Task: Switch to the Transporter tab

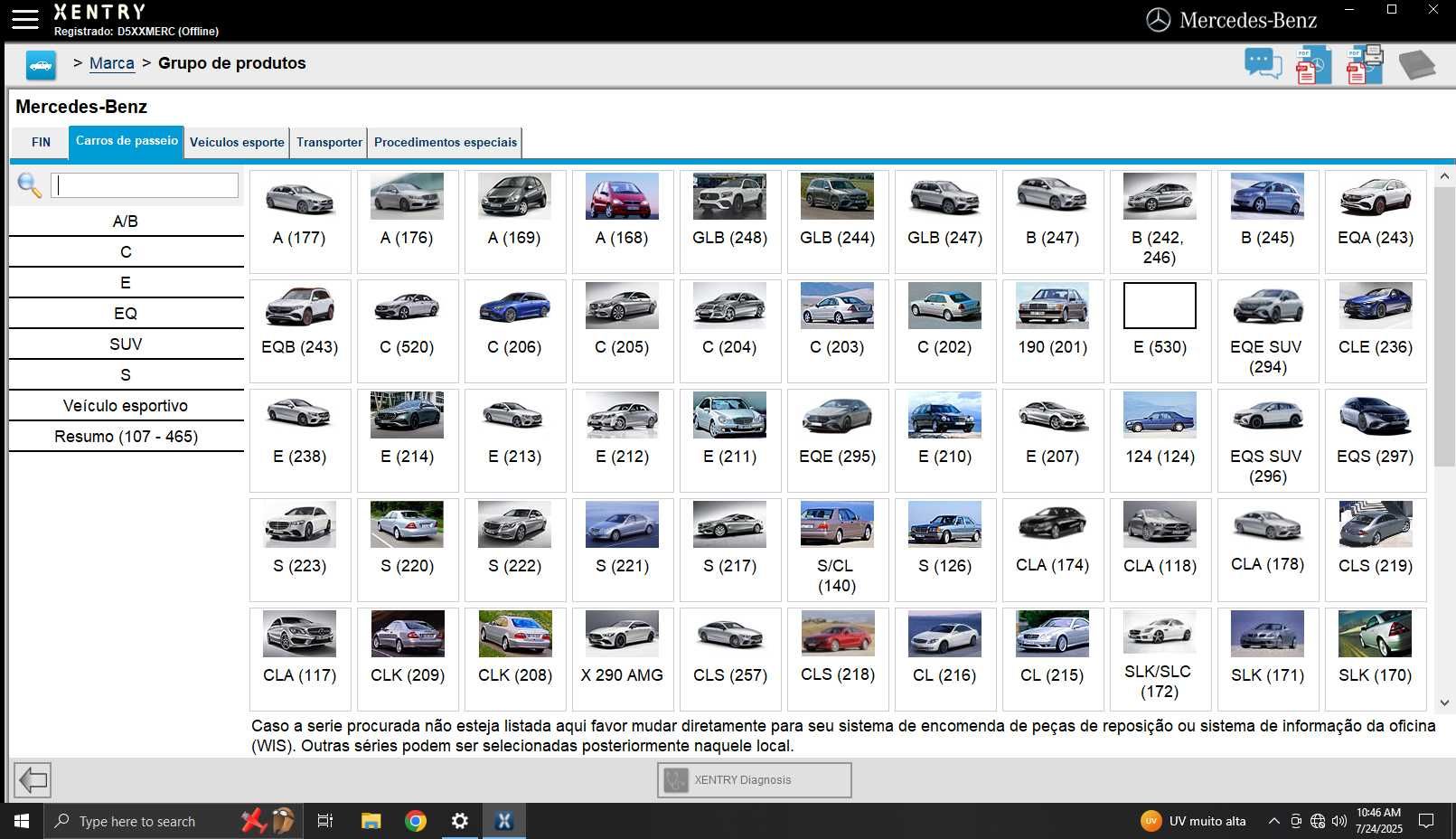Action: [329, 142]
